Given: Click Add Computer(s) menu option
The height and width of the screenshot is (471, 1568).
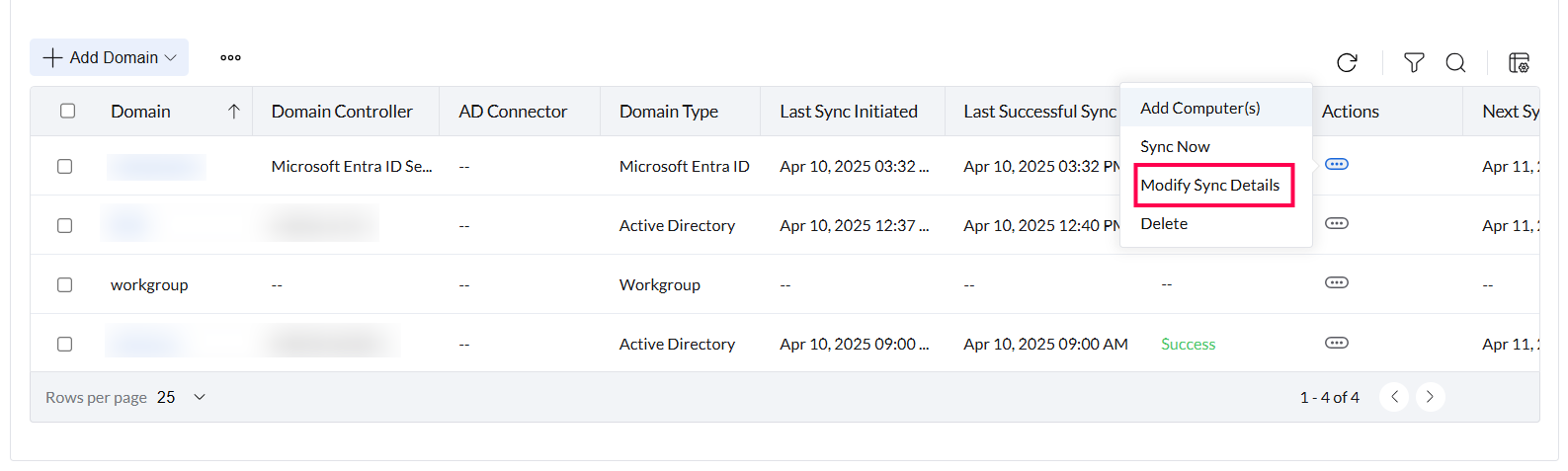Looking at the screenshot, I should tap(1199, 108).
